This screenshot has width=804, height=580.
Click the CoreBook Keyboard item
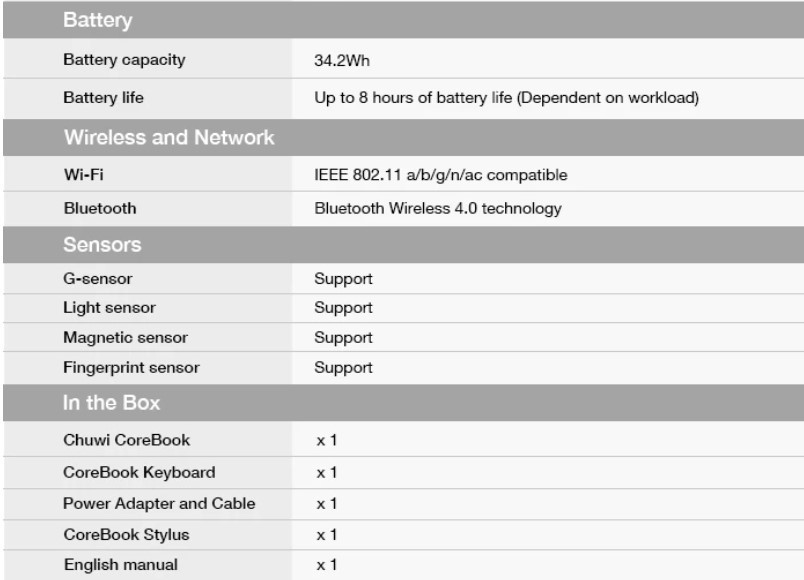[139, 472]
